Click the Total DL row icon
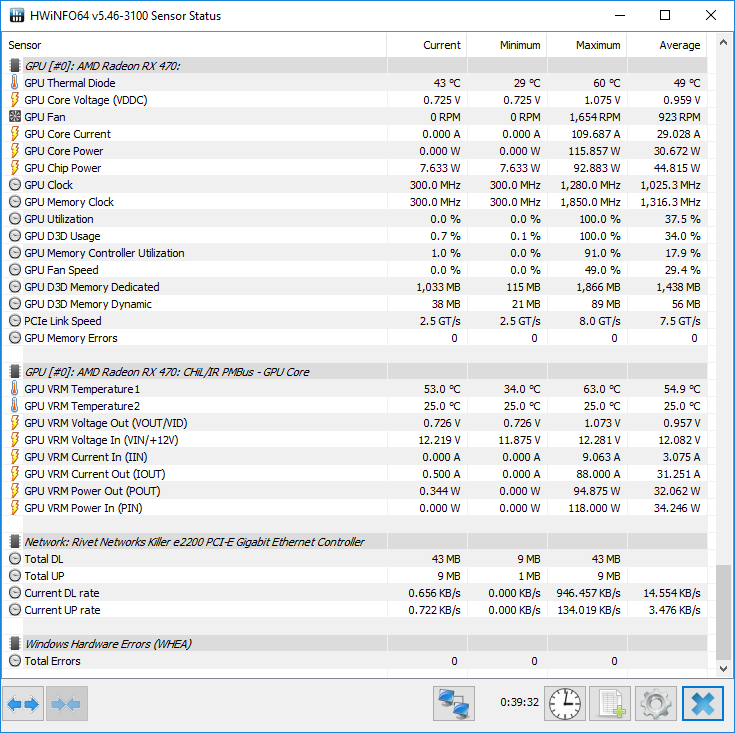Viewport: 735px width, 733px height. pos(15,559)
